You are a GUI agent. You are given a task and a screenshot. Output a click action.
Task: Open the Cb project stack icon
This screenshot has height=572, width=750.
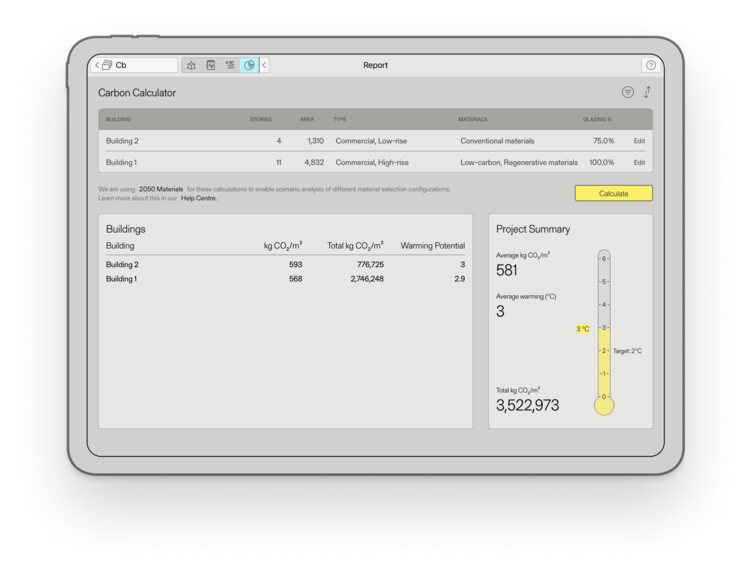(x=107, y=65)
